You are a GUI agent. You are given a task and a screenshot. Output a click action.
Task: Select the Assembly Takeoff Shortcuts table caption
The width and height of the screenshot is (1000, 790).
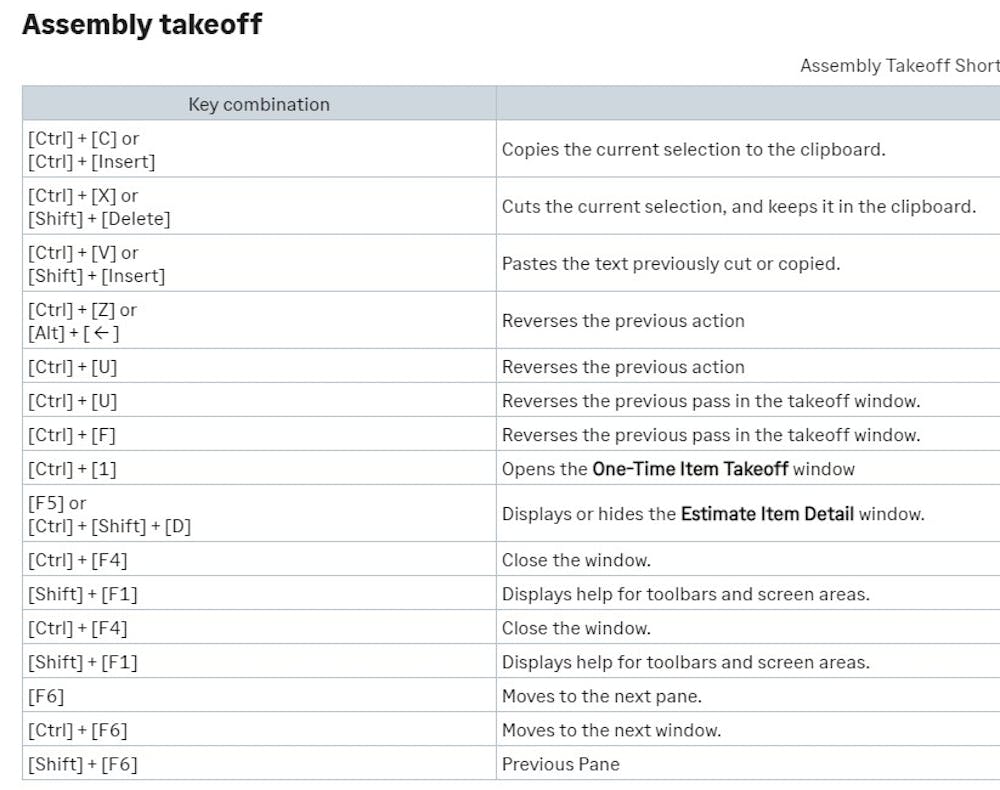tap(899, 66)
